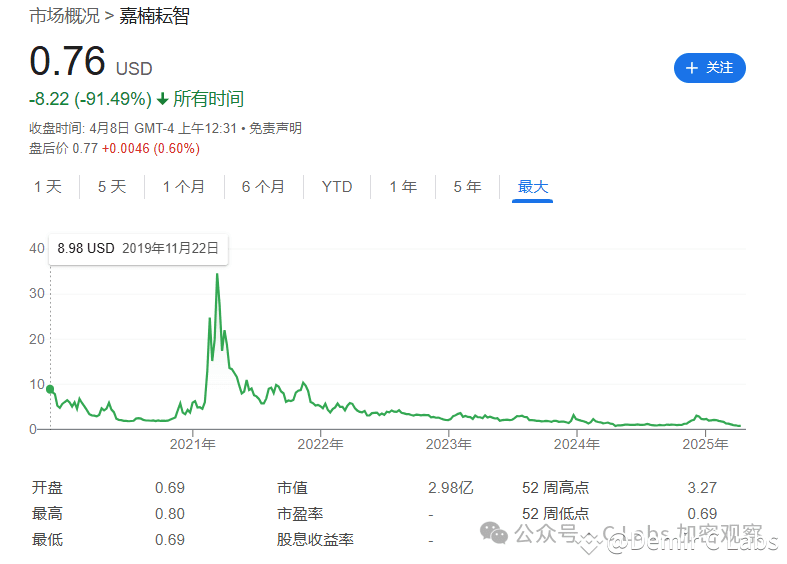
Task: Click the 市值 value 2.98亿
Action: (x=451, y=488)
